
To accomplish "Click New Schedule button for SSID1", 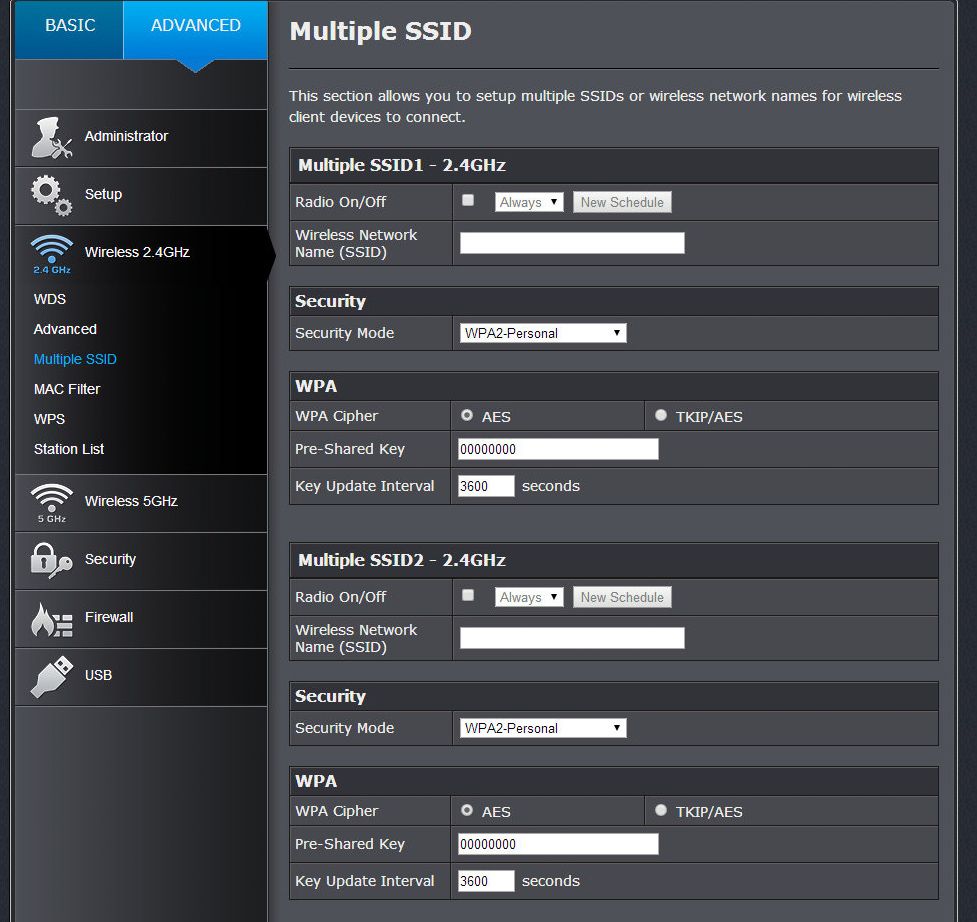I will [x=622, y=202].
